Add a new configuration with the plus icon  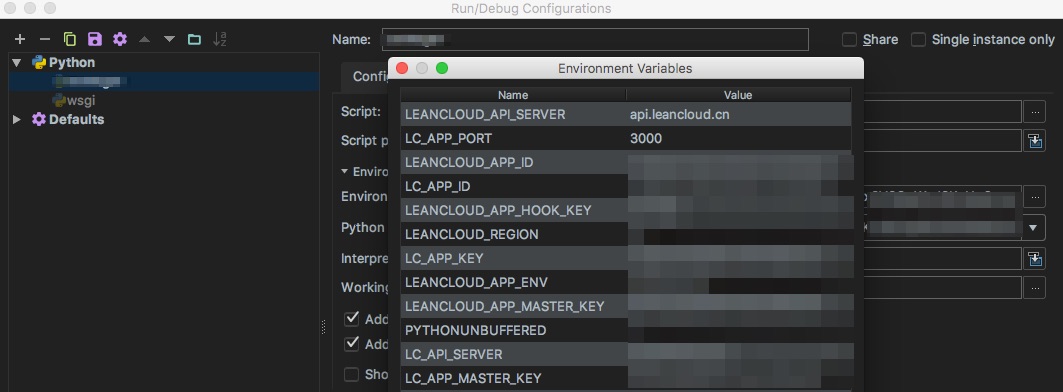click(x=20, y=39)
